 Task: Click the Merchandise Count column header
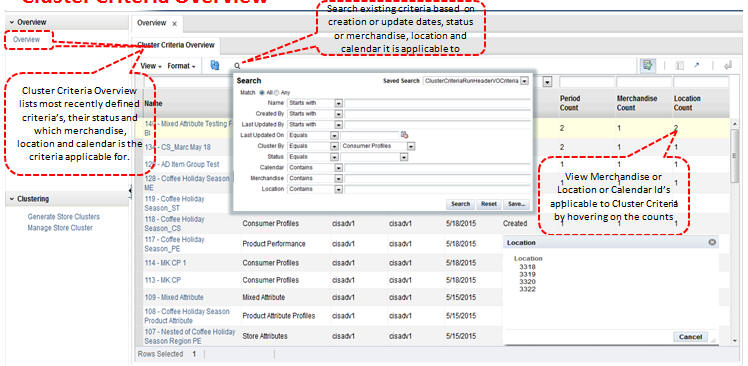636,103
